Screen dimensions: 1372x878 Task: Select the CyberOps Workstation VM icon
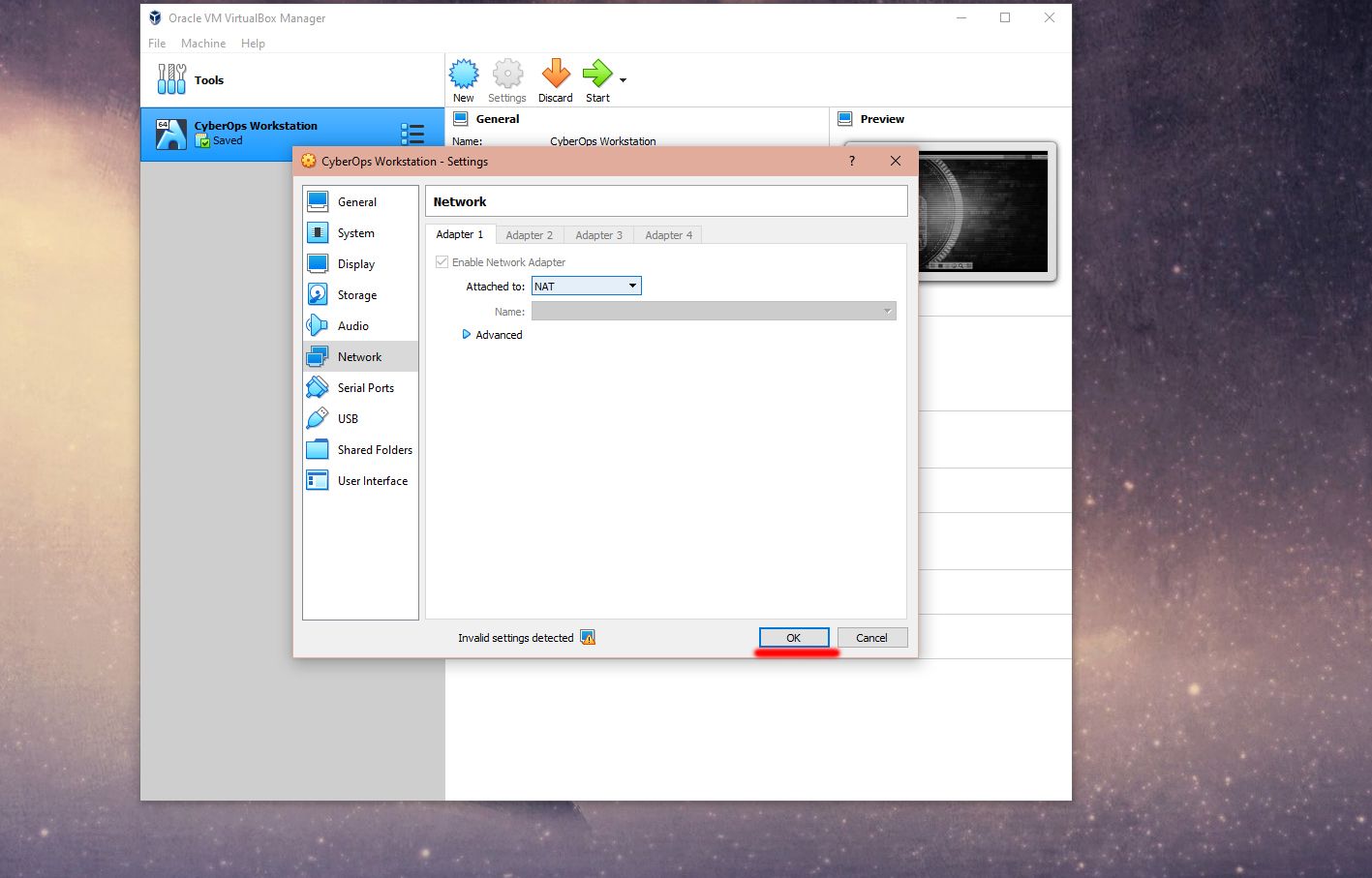171,135
